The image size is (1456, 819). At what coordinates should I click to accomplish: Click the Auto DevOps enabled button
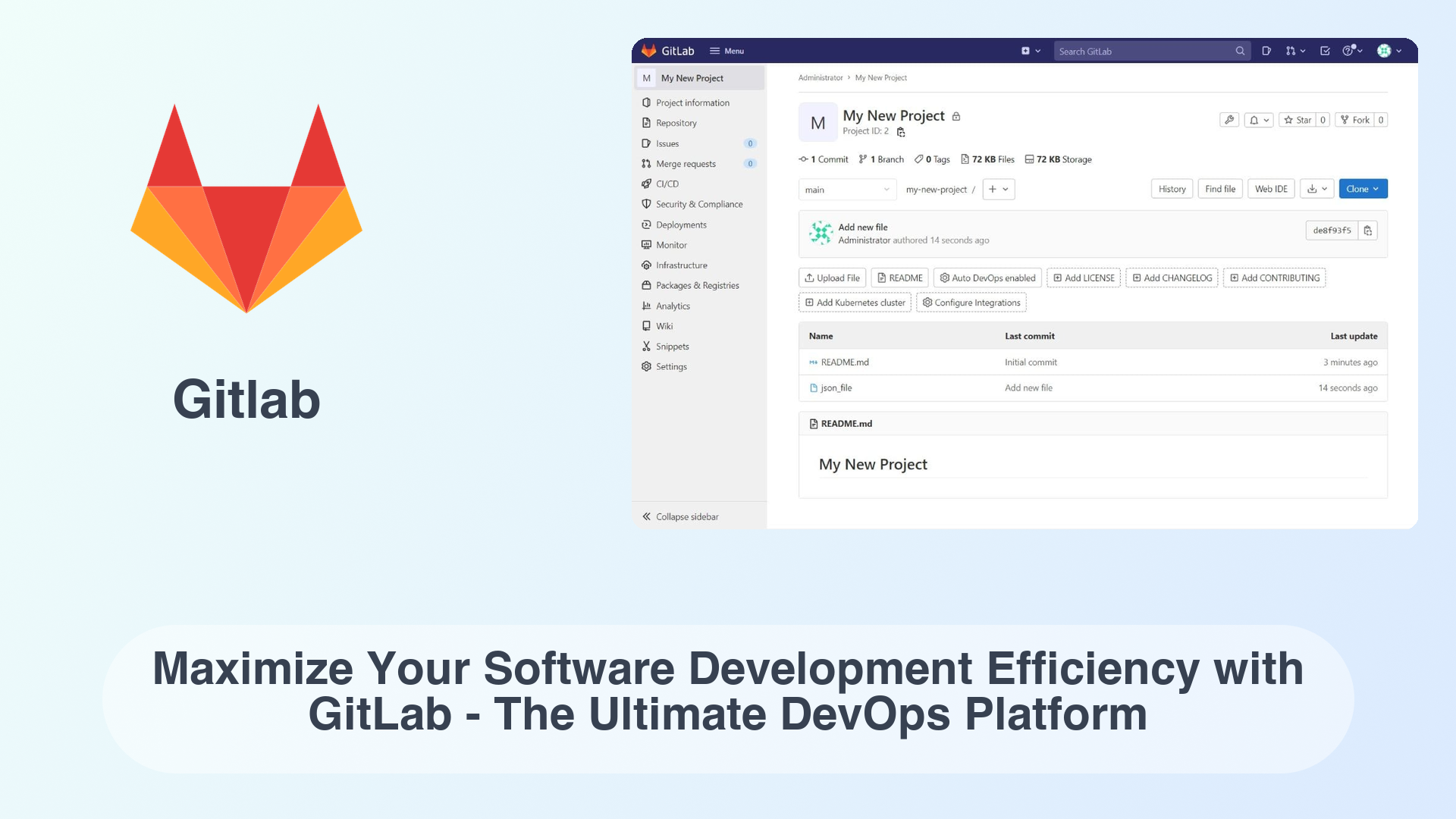(987, 278)
